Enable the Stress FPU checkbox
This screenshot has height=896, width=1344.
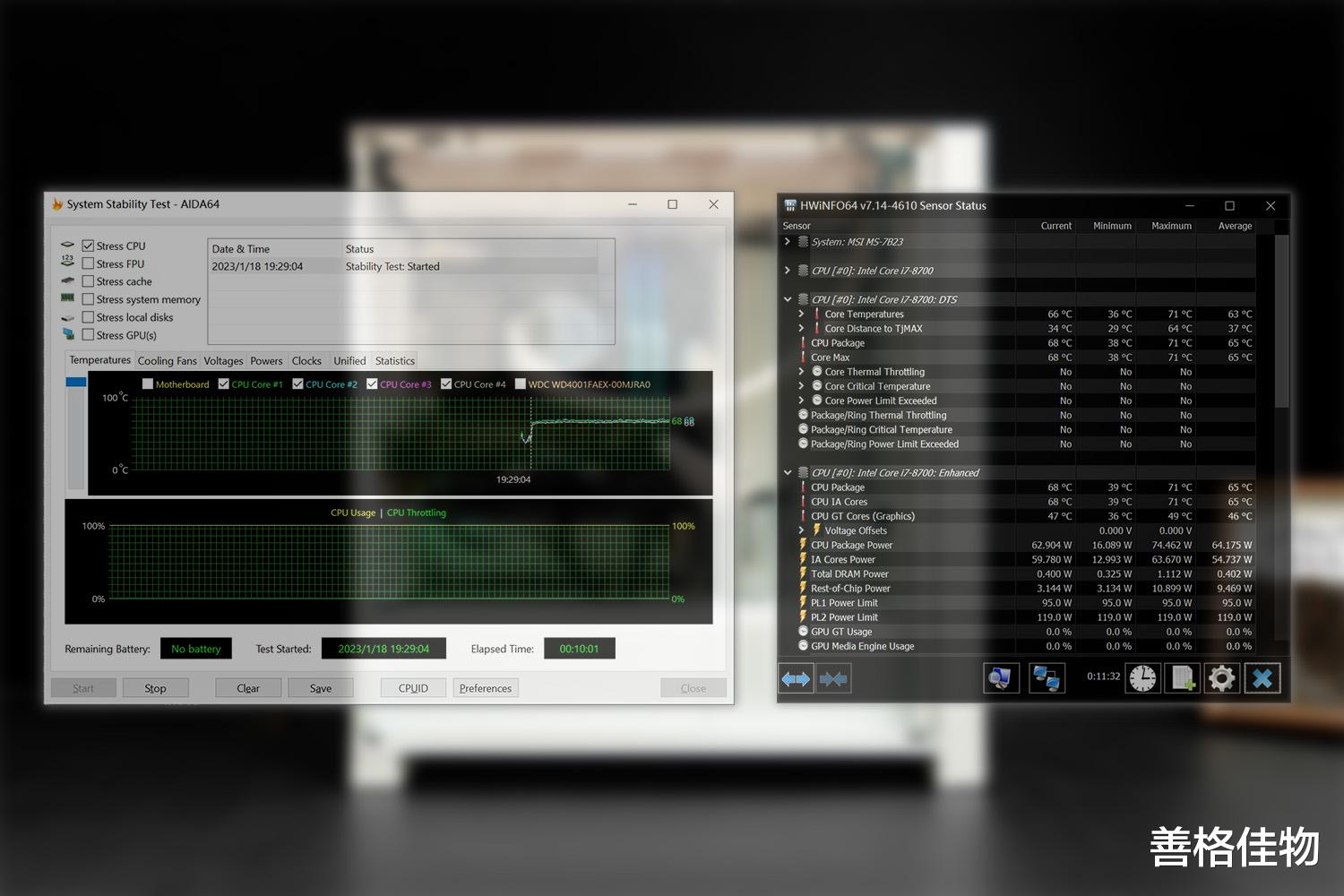tap(88, 263)
